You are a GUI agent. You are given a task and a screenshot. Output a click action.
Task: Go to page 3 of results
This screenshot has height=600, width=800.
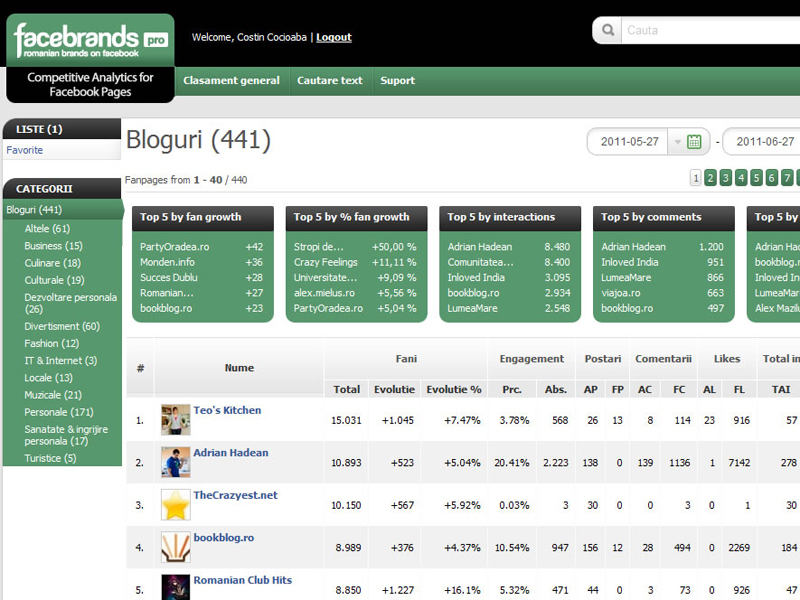coord(726,178)
